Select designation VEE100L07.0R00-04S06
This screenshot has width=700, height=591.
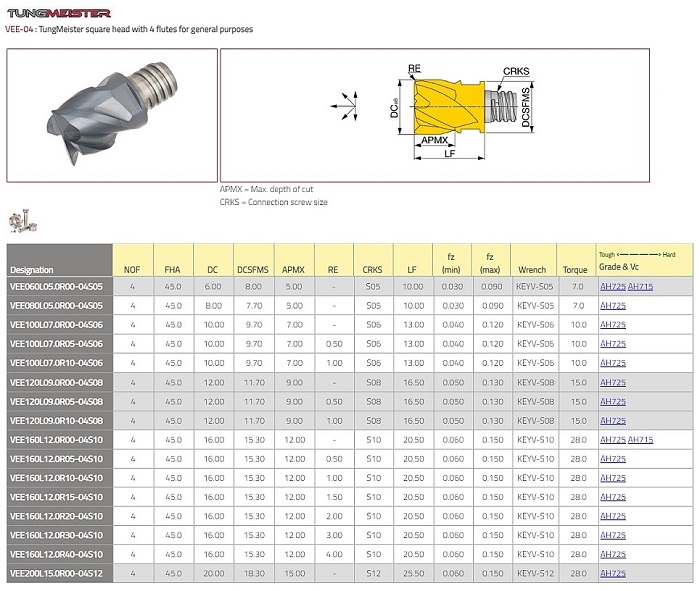(56, 325)
